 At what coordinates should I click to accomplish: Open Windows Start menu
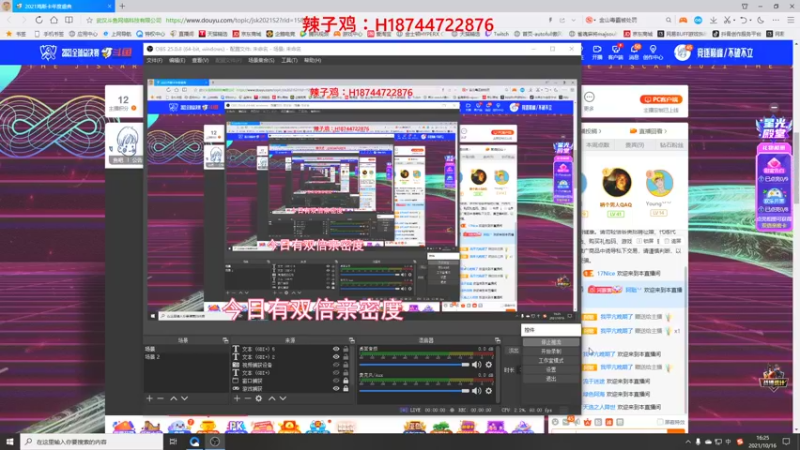coord(10,442)
